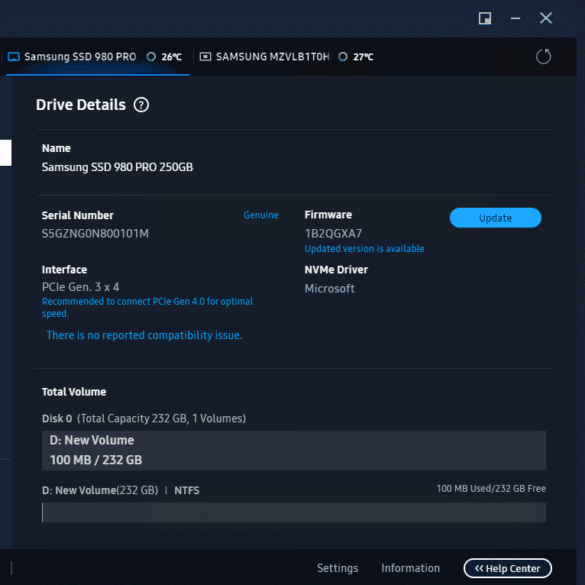Click the D: volume usage bar
The width and height of the screenshot is (585, 585).
294,512
